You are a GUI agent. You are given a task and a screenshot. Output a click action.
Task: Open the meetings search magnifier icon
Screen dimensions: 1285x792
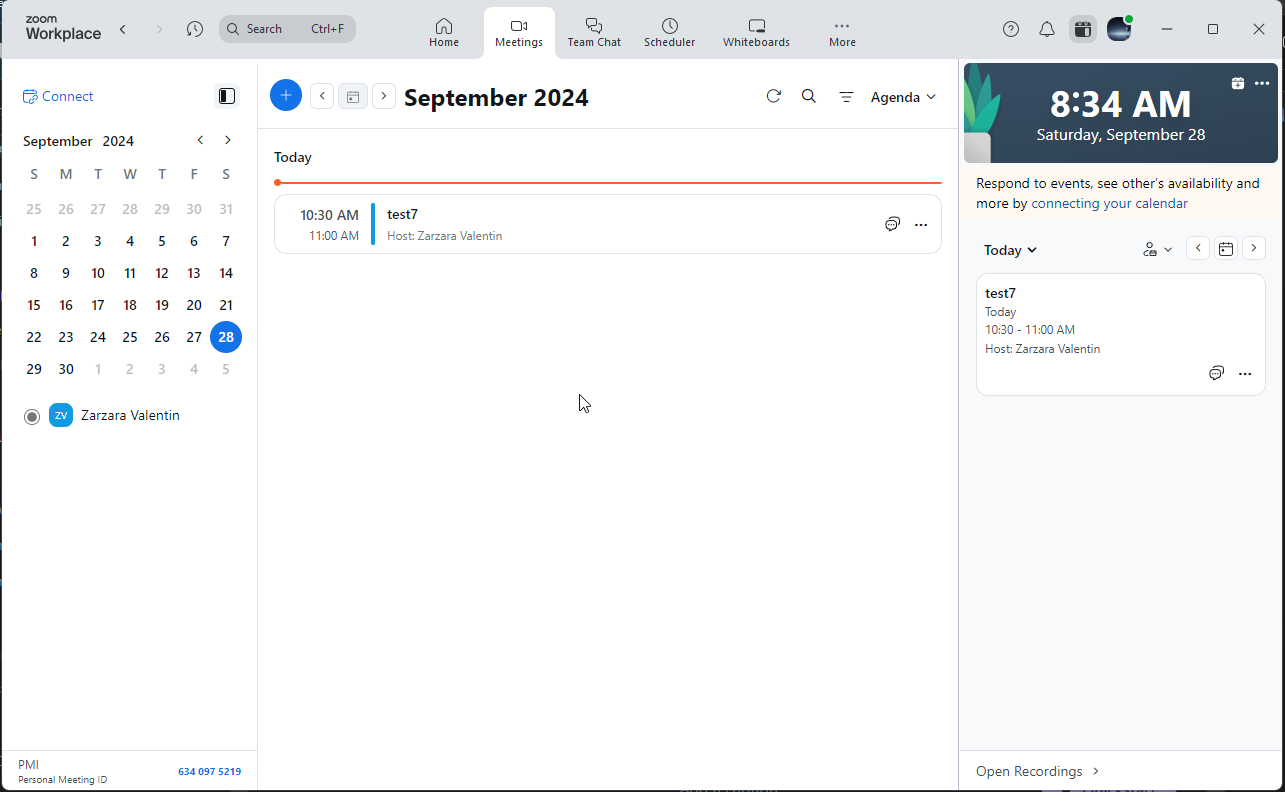tap(809, 97)
